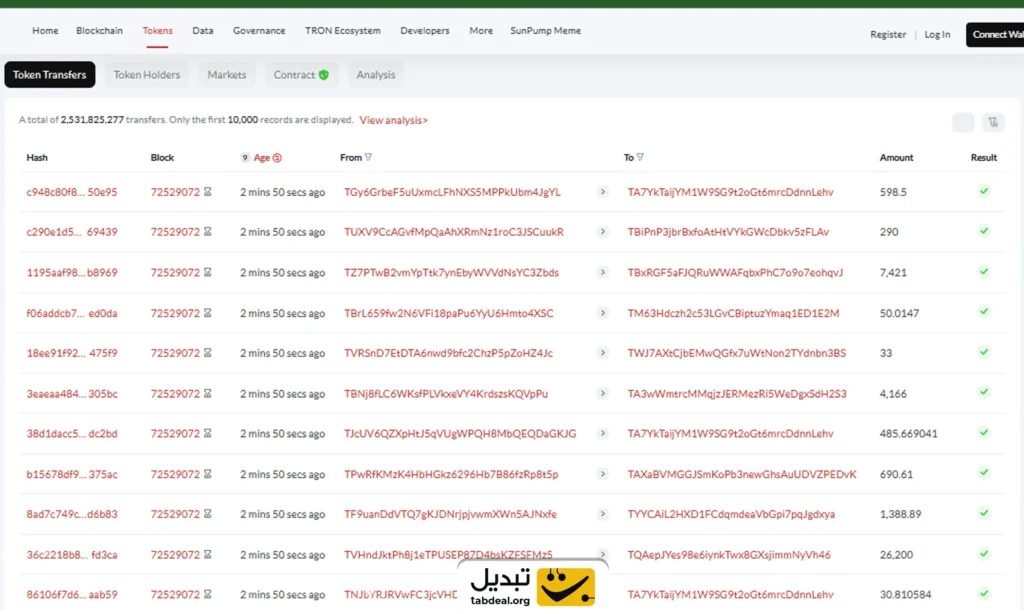Image resolution: width=1024 pixels, height=614 pixels.
Task: Open the More menu
Action: 481,31
